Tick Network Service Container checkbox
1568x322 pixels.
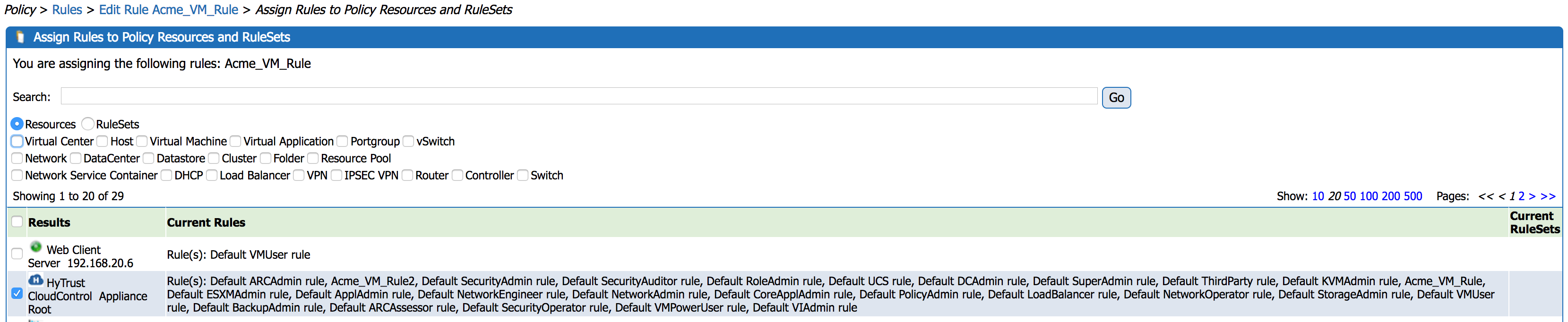(x=17, y=175)
